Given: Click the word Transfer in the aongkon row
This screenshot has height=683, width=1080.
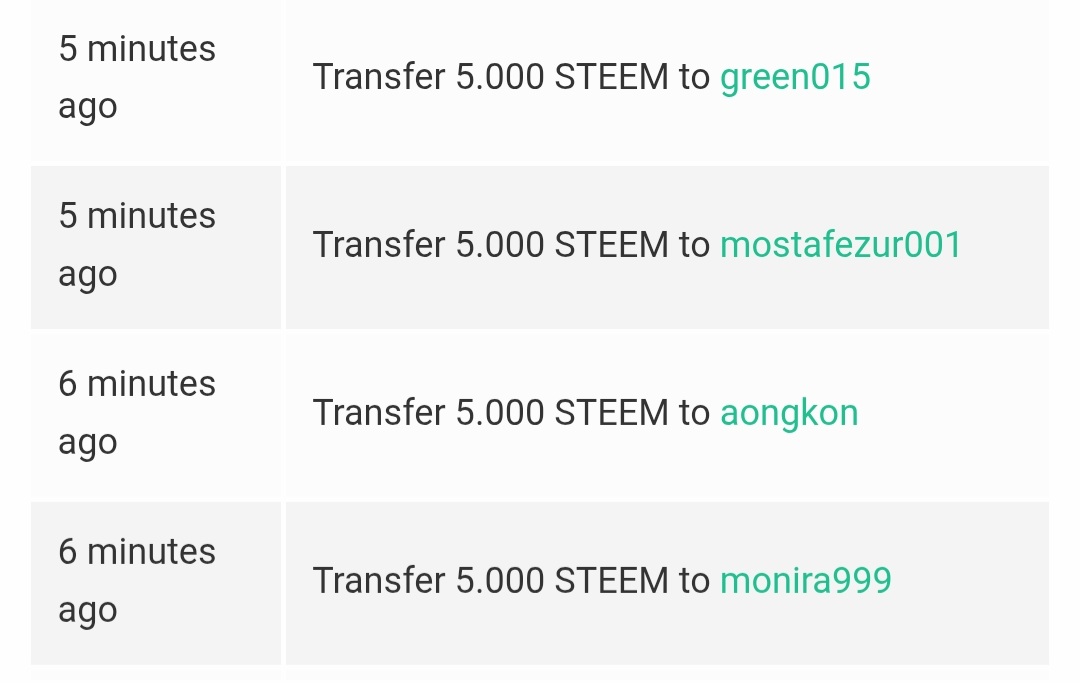Looking at the screenshot, I should pos(379,413).
